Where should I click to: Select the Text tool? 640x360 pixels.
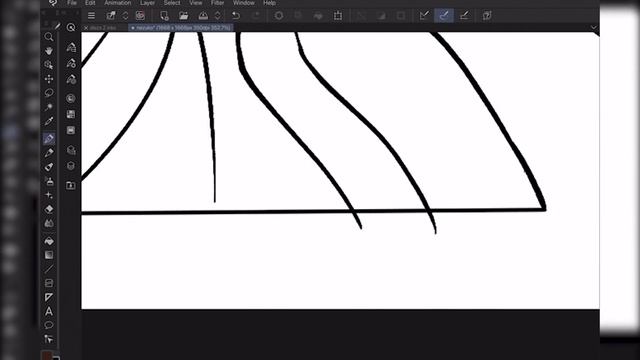(x=49, y=311)
